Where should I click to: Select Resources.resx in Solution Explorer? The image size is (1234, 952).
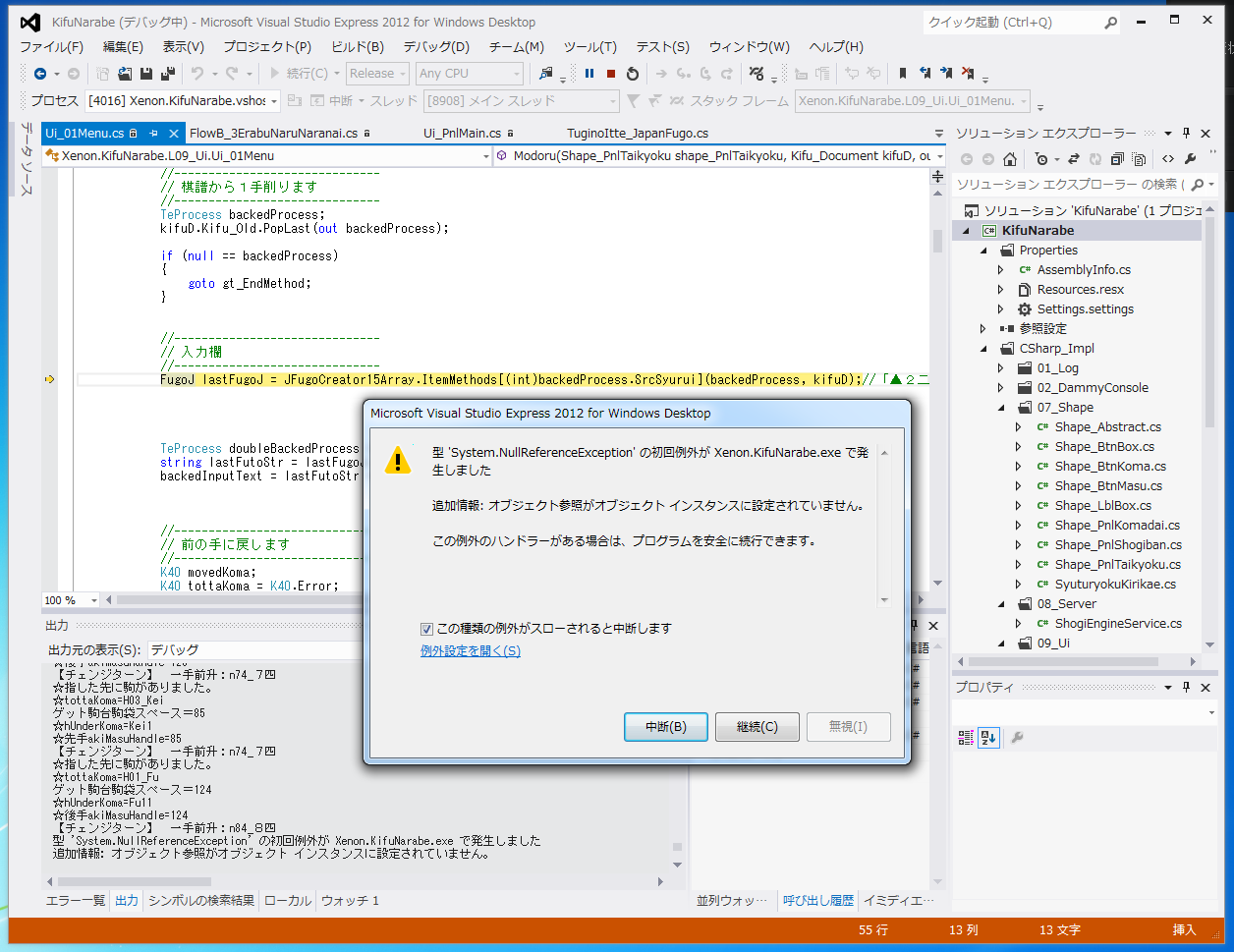(x=1081, y=290)
